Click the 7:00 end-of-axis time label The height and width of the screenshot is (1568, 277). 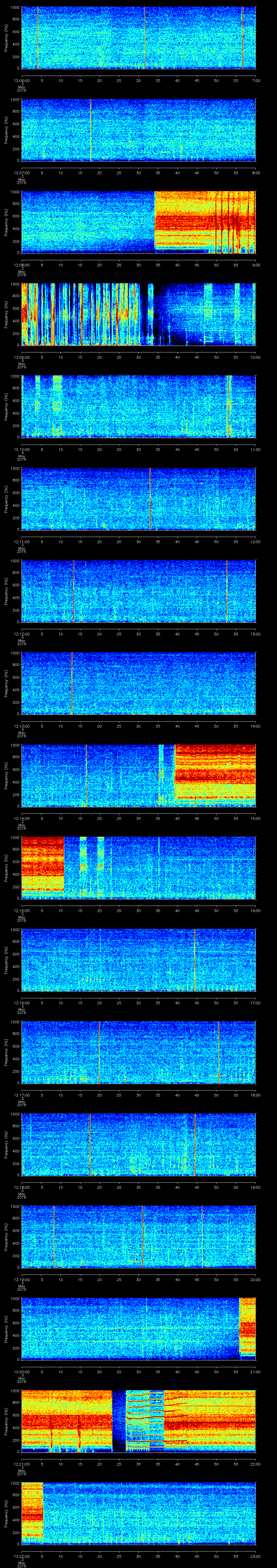pyautogui.click(x=256, y=80)
